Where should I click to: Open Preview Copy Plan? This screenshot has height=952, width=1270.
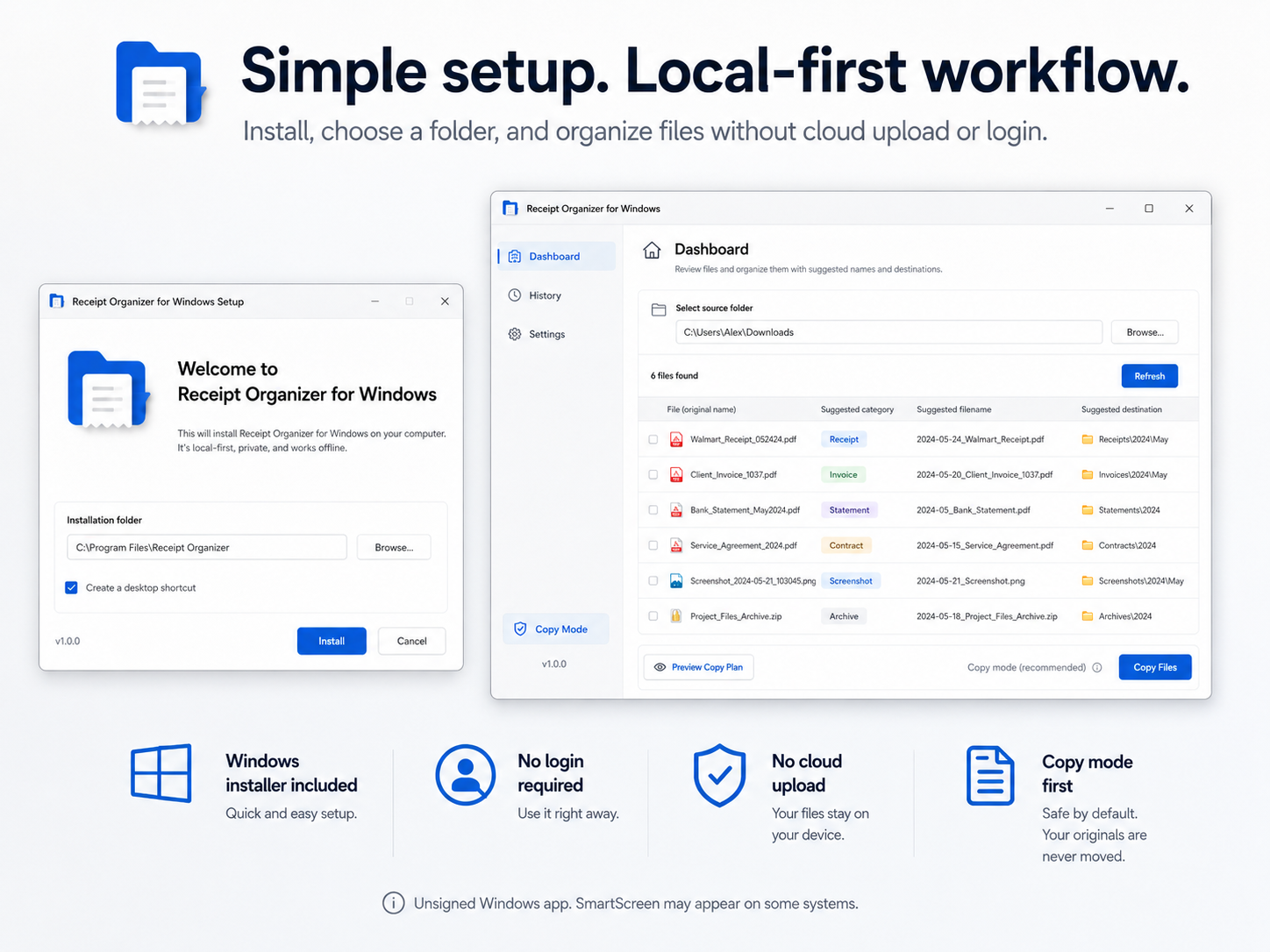(x=699, y=667)
